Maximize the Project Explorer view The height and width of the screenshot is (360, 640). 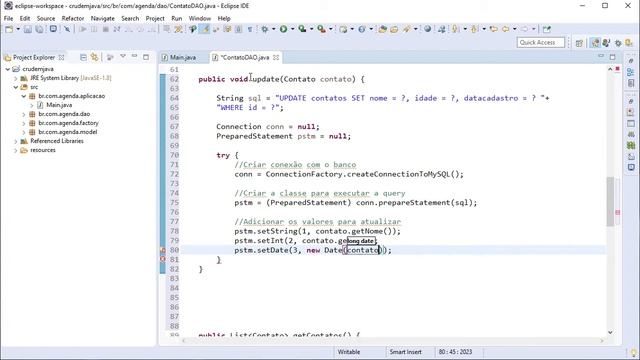(x=146, y=57)
